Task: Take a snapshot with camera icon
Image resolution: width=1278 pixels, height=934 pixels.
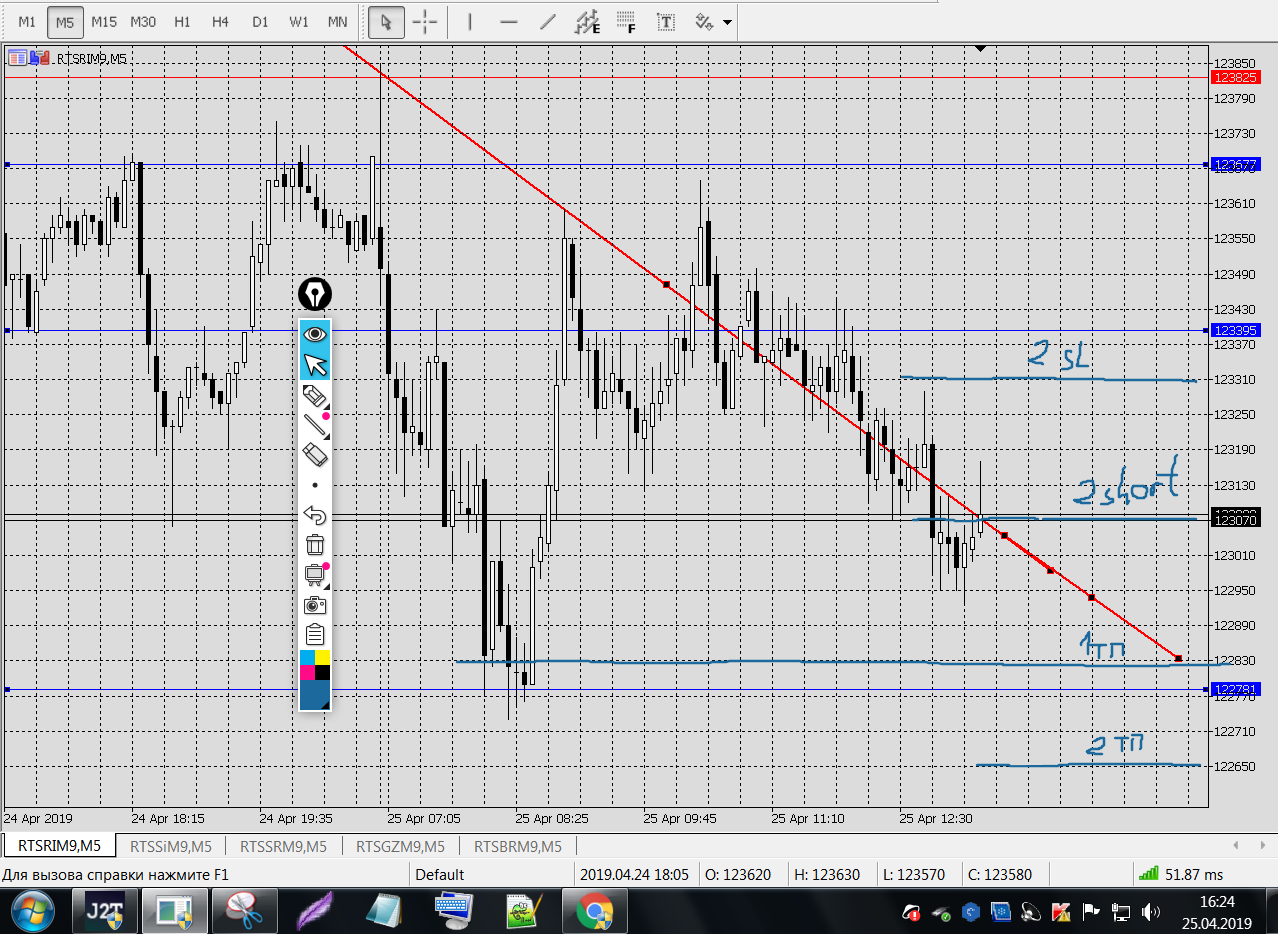Action: [x=315, y=605]
